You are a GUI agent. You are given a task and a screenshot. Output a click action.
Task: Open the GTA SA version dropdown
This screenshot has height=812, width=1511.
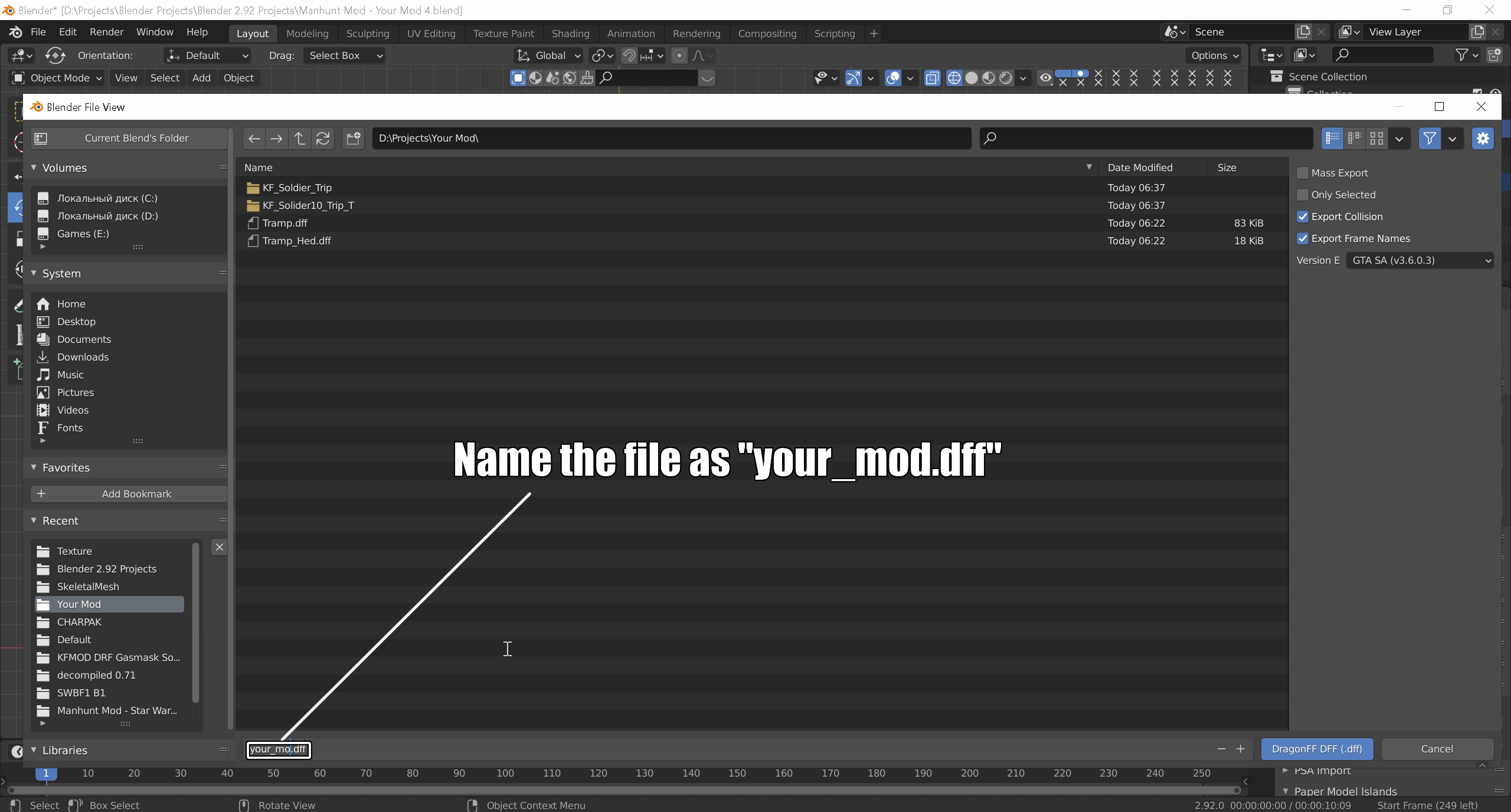tap(1419, 260)
